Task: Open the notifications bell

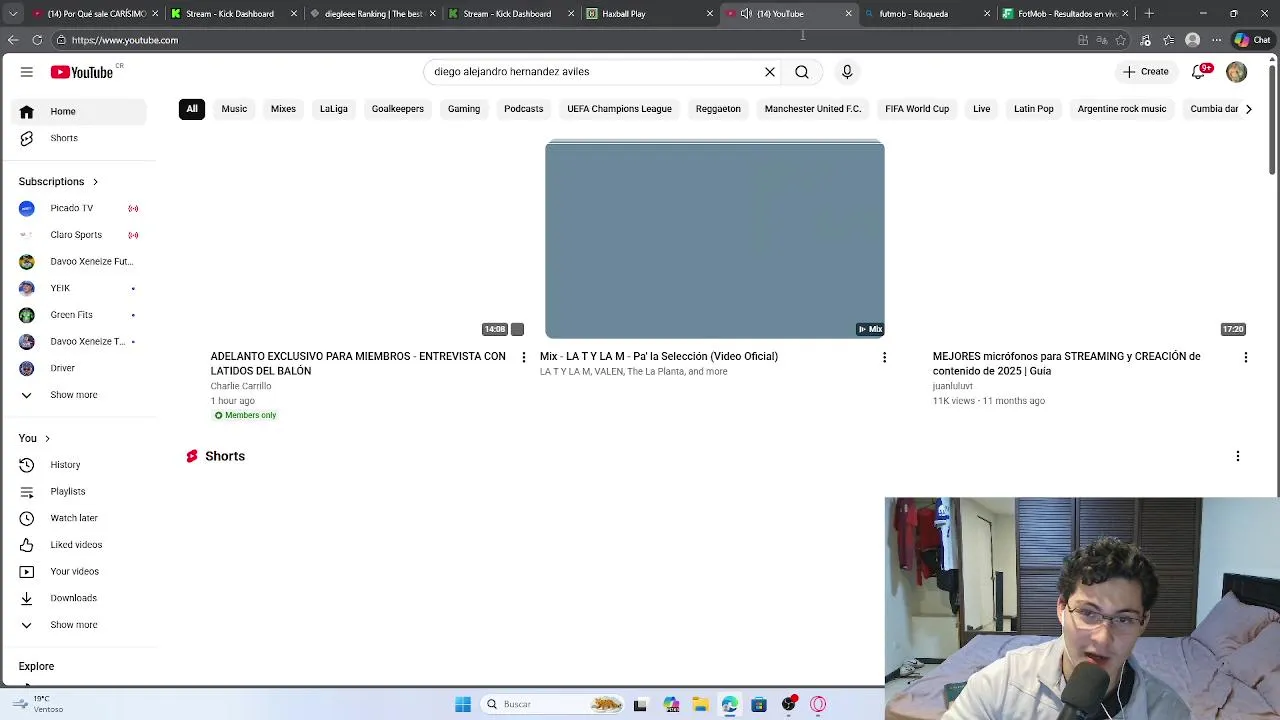Action: coord(1199,72)
